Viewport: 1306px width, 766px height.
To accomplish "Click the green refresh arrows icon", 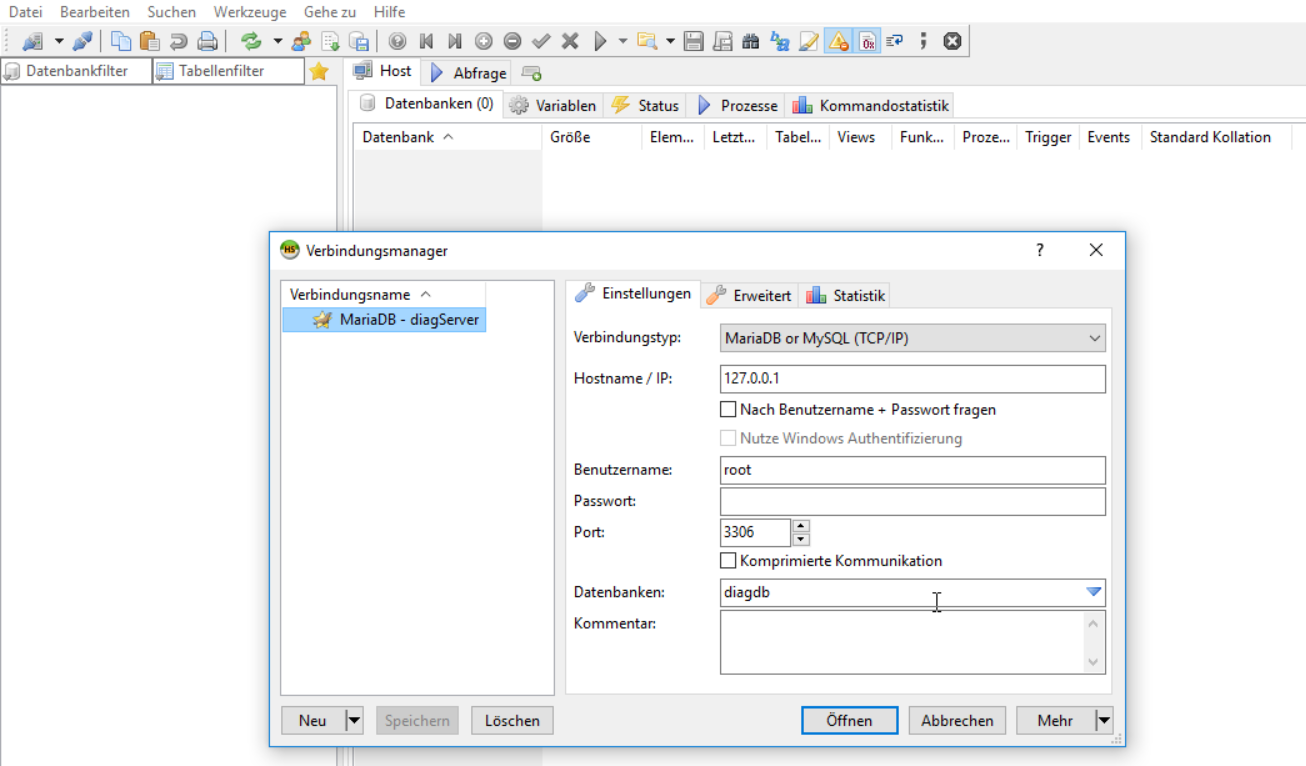I will tap(251, 41).
